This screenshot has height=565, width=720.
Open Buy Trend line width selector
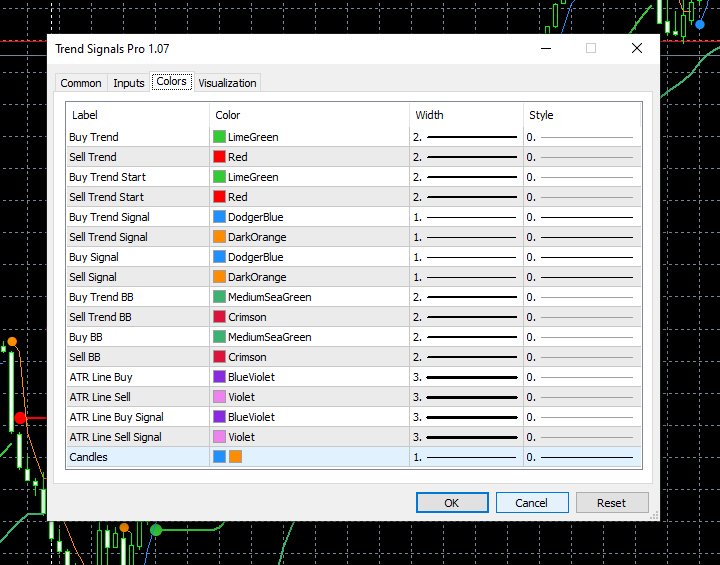tap(466, 137)
